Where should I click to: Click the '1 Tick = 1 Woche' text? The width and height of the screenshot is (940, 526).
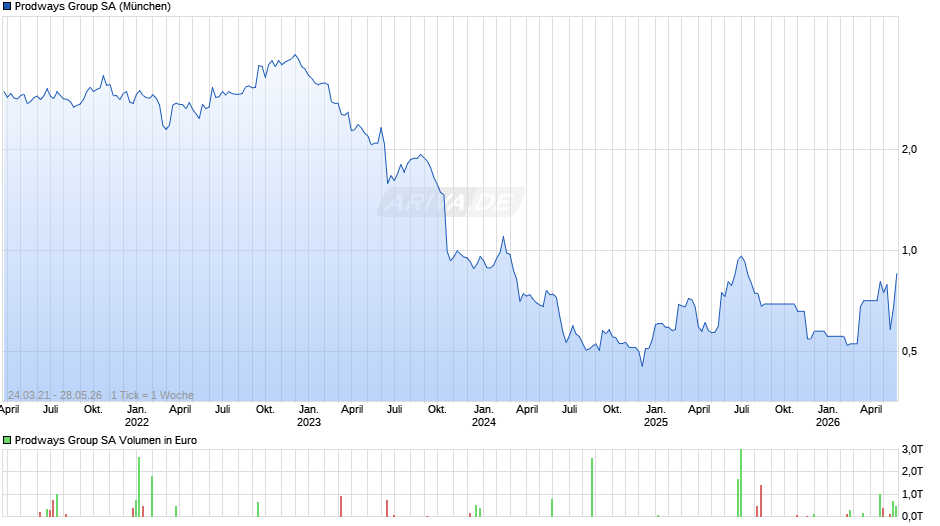152,396
